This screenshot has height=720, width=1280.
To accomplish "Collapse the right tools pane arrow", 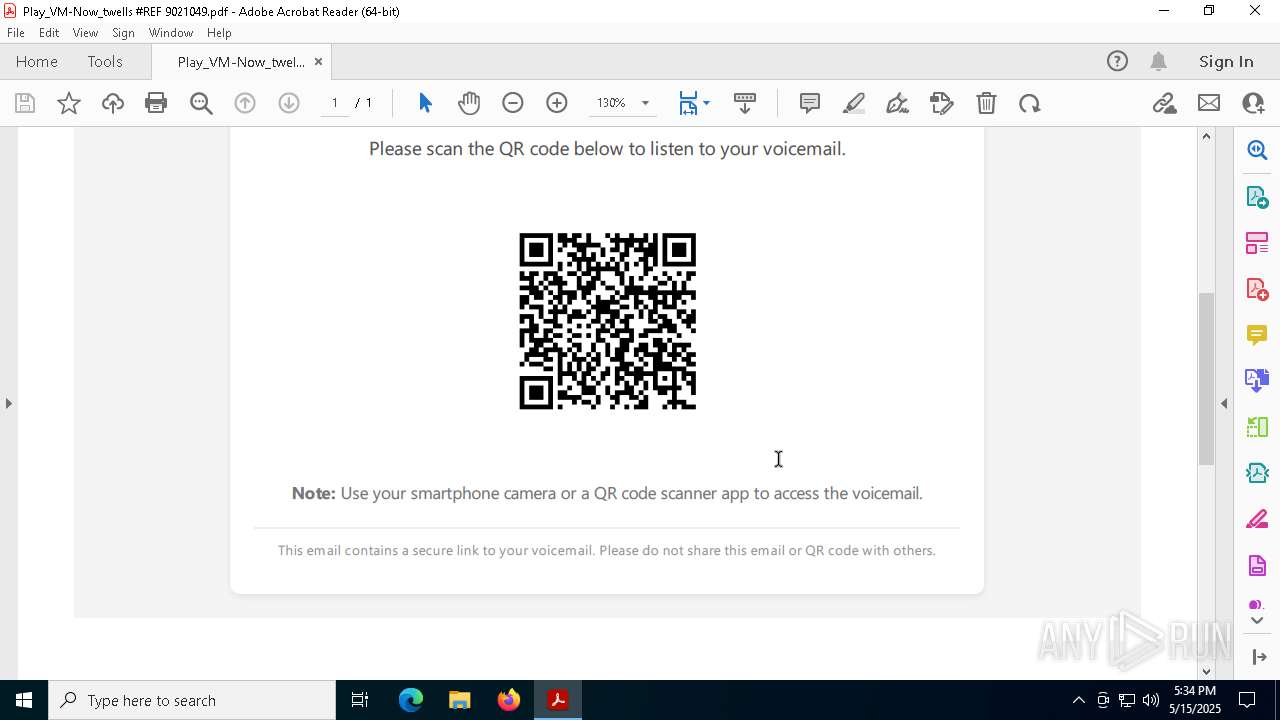I will 1224,403.
